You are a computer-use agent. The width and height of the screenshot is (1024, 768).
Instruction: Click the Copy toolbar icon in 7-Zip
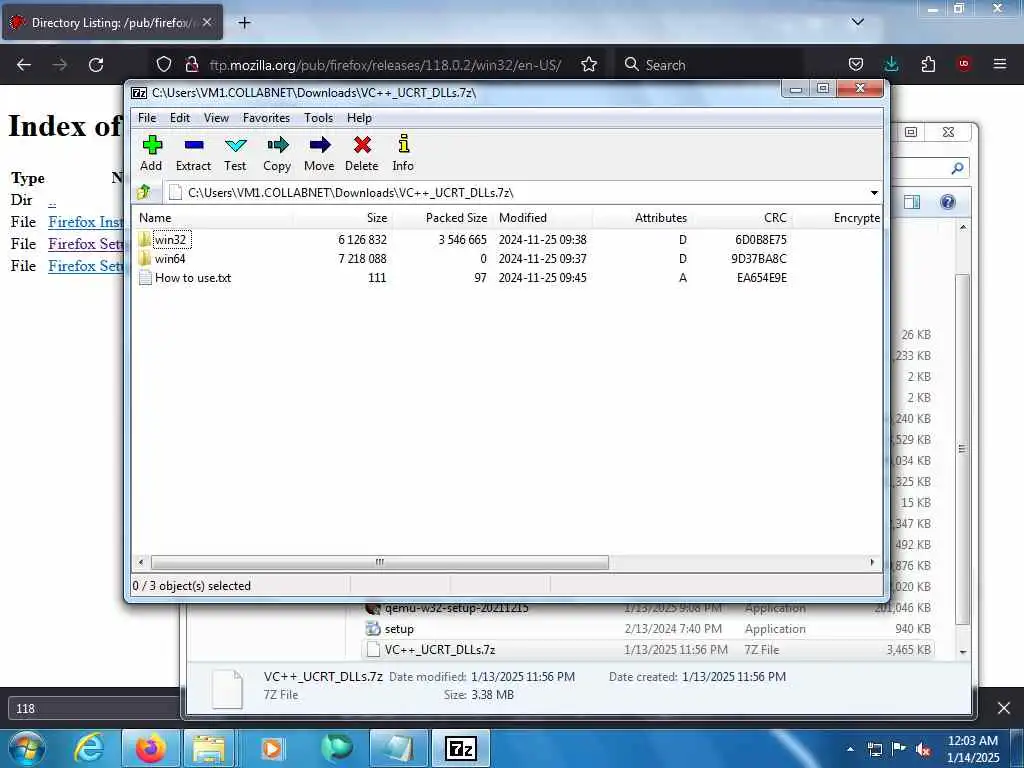(x=277, y=153)
